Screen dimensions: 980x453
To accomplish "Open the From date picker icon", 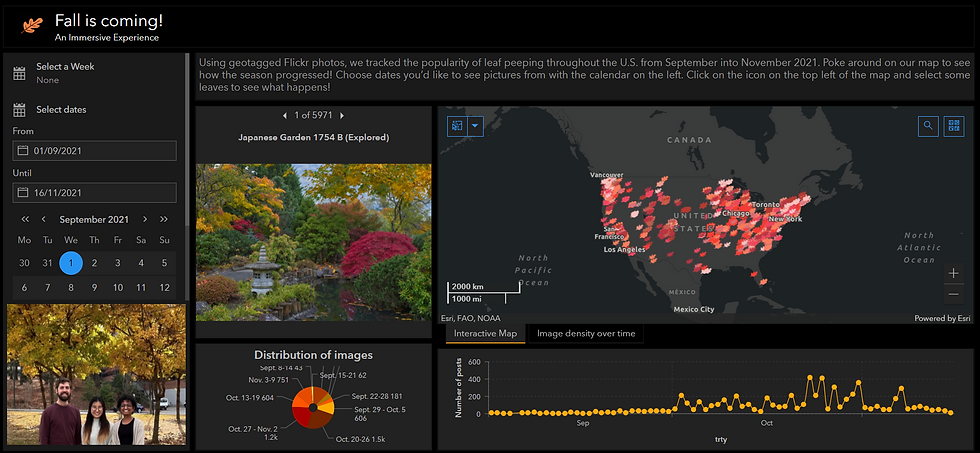I will (23, 151).
